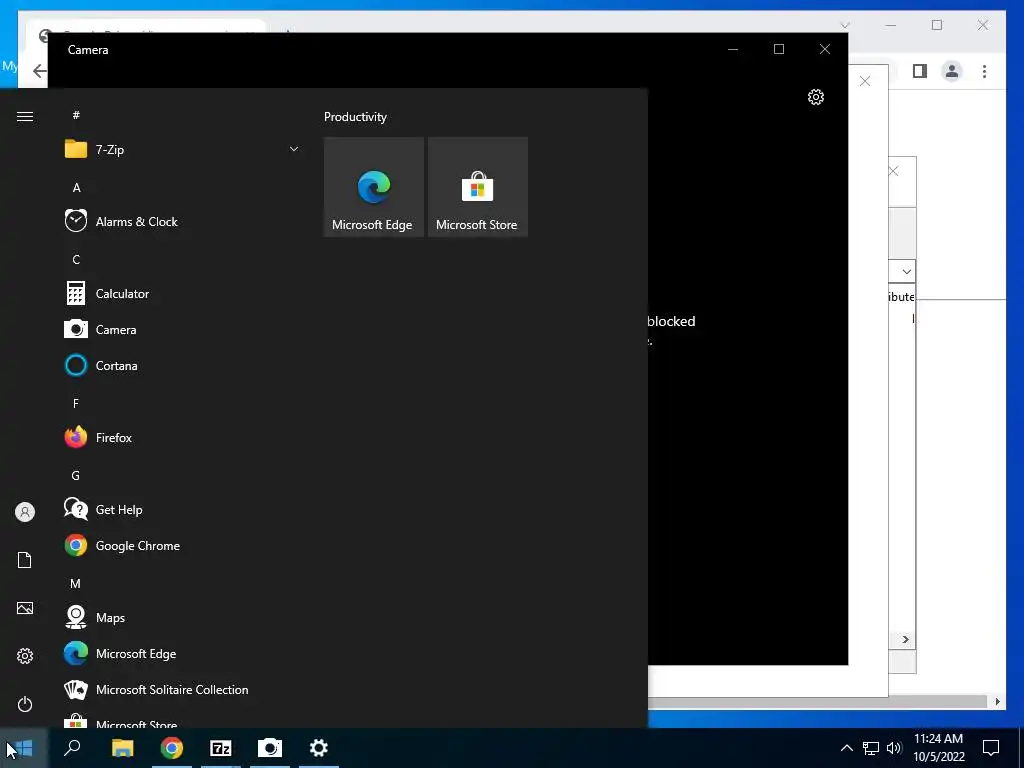This screenshot has height=768, width=1024.
Task: Launch Microsoft Edge from app list
Action: click(182, 653)
